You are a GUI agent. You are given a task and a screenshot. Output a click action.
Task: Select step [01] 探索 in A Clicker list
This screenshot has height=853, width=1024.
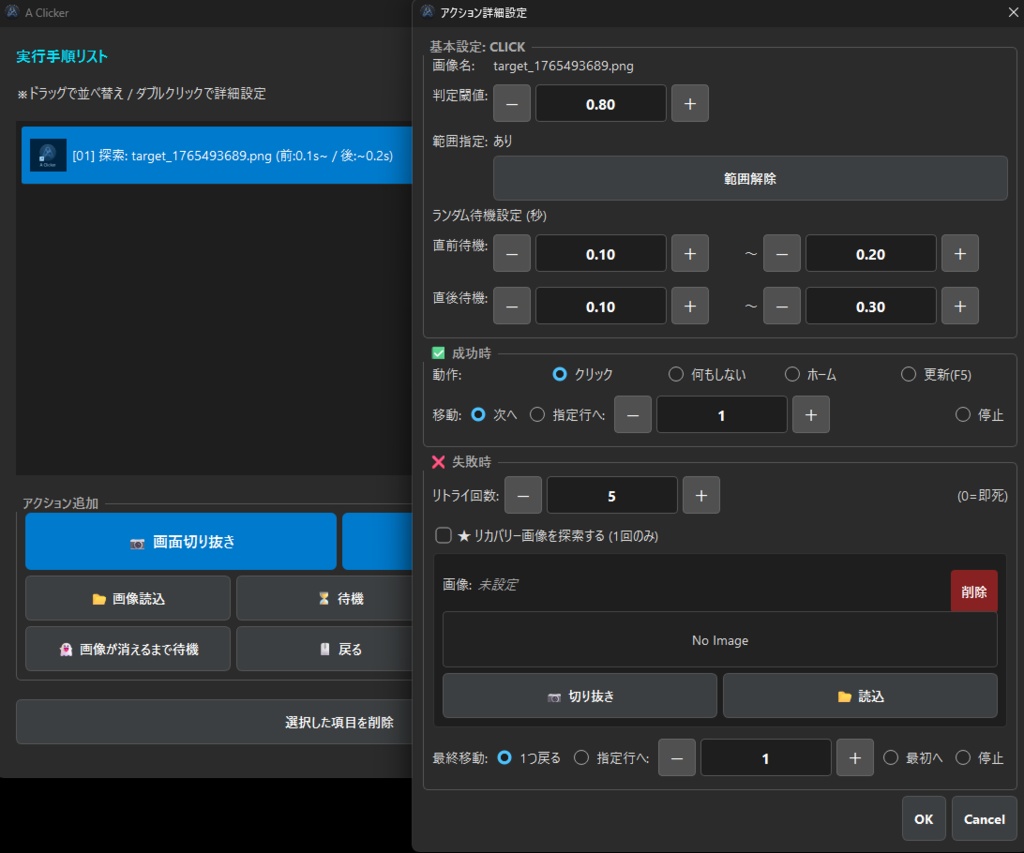tap(217, 155)
